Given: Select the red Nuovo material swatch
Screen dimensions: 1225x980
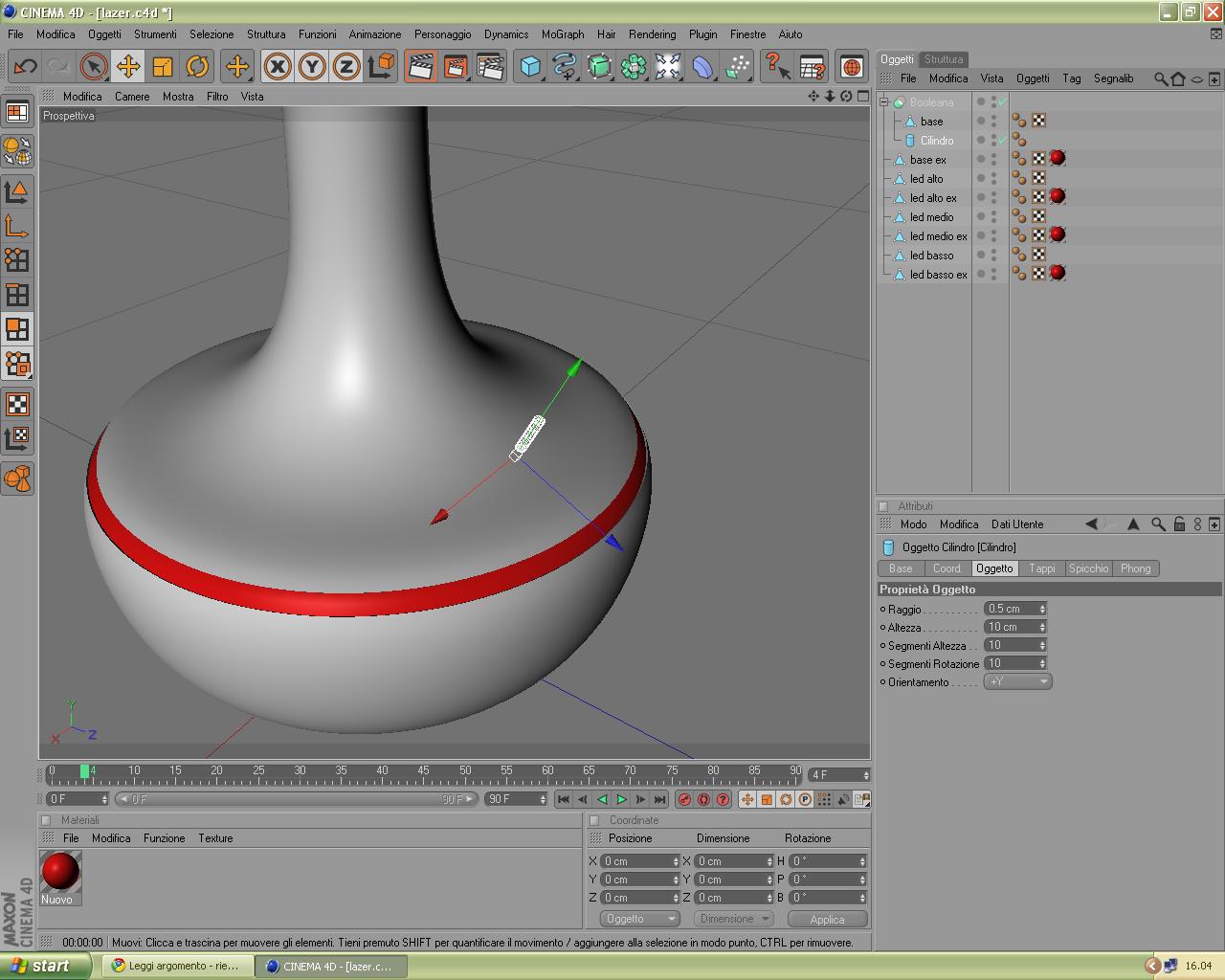Looking at the screenshot, I should 60,871.
